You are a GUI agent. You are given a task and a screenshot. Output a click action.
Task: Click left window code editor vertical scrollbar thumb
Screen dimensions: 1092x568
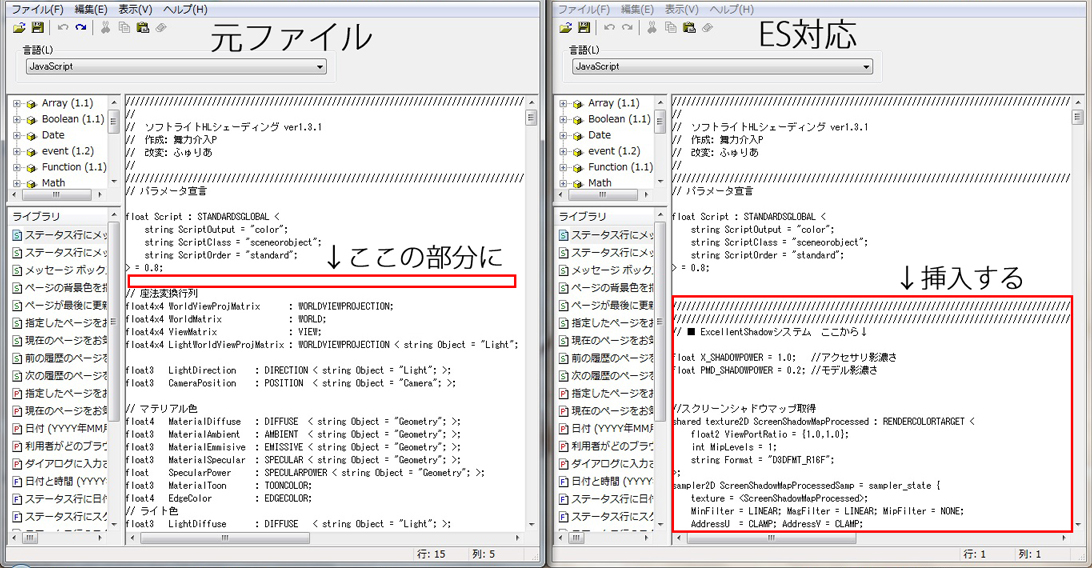tap(531, 118)
